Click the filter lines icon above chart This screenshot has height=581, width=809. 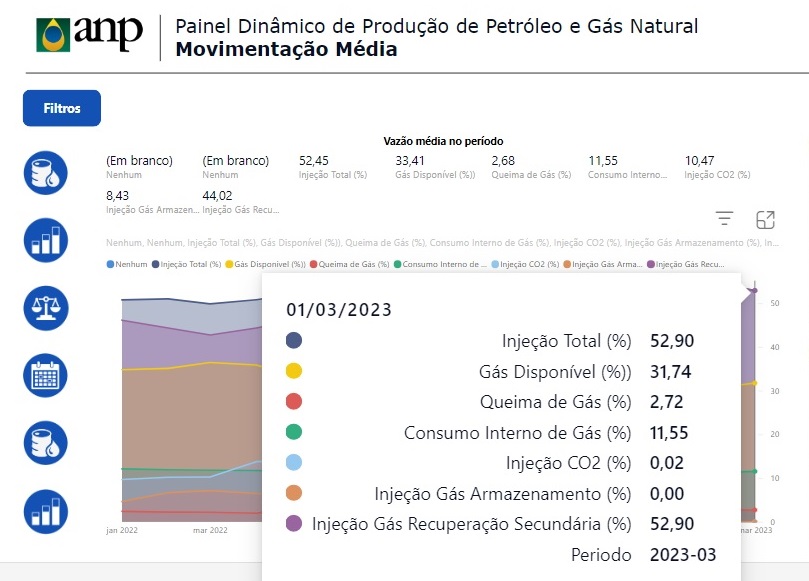pyautogui.click(x=724, y=219)
